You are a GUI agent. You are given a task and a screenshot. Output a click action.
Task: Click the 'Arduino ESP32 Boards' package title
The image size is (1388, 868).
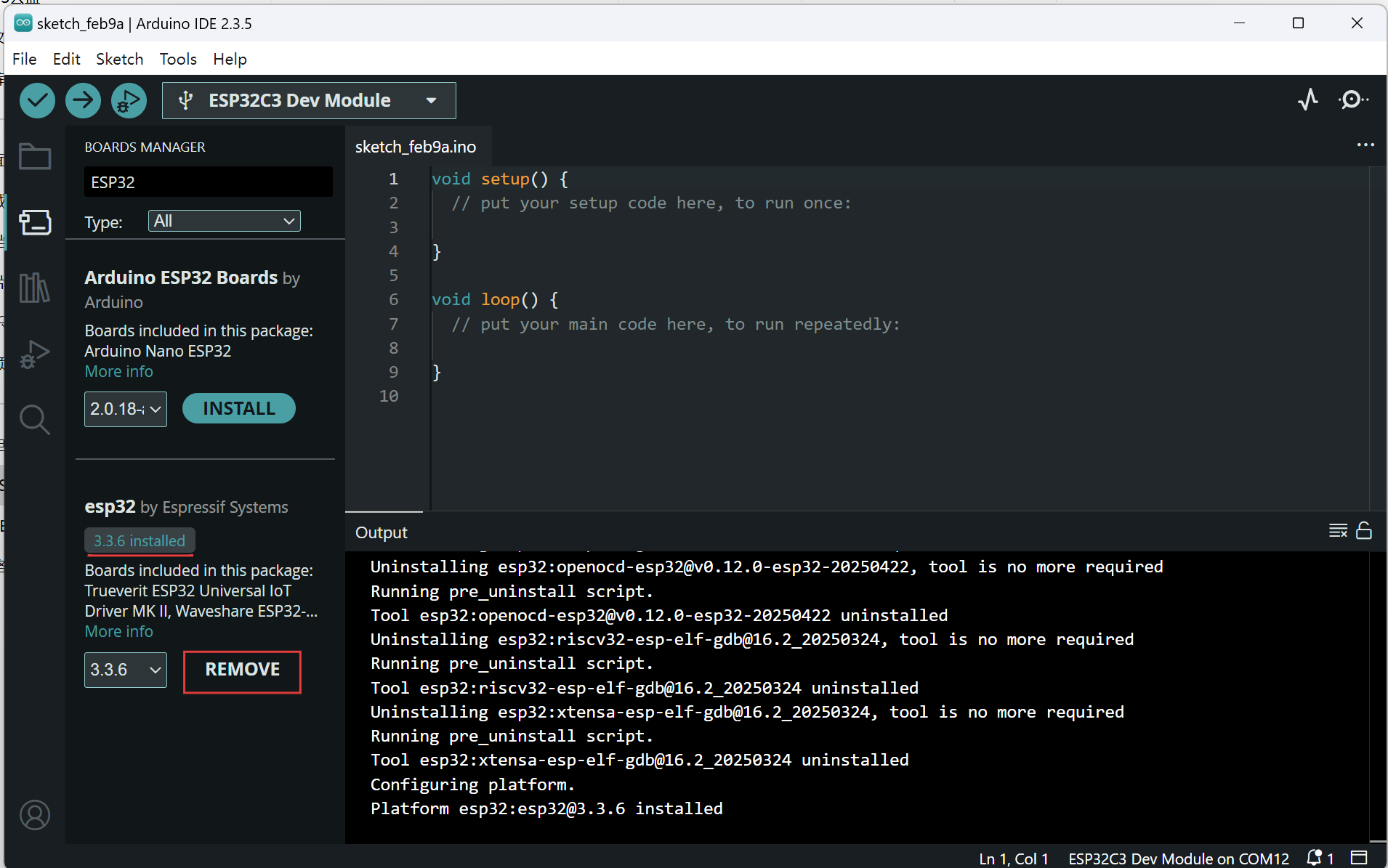tap(181, 277)
